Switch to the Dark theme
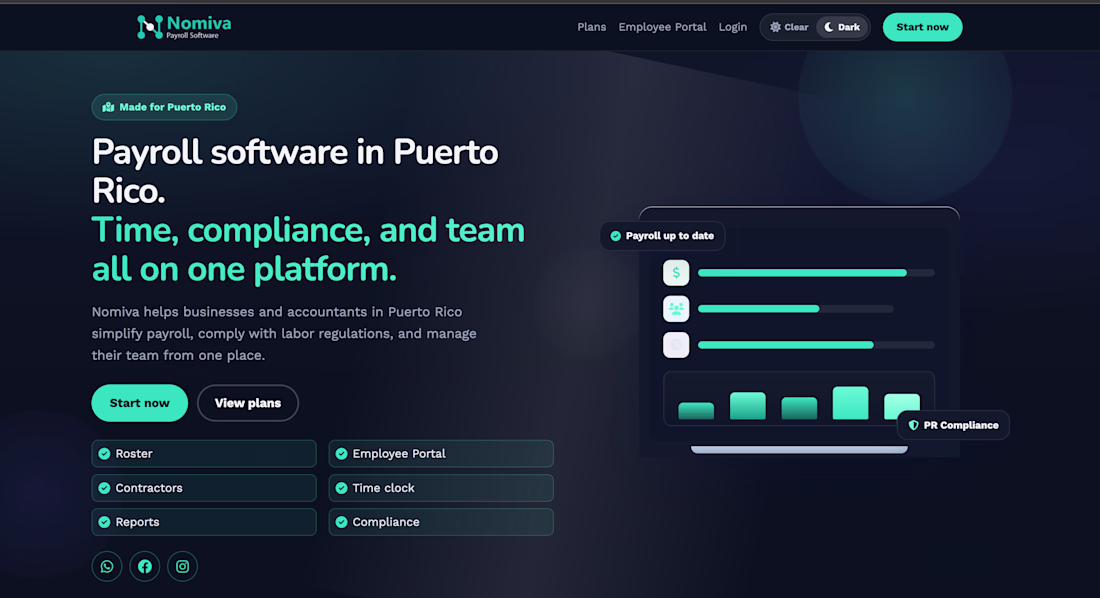The height and width of the screenshot is (598, 1100). point(842,27)
